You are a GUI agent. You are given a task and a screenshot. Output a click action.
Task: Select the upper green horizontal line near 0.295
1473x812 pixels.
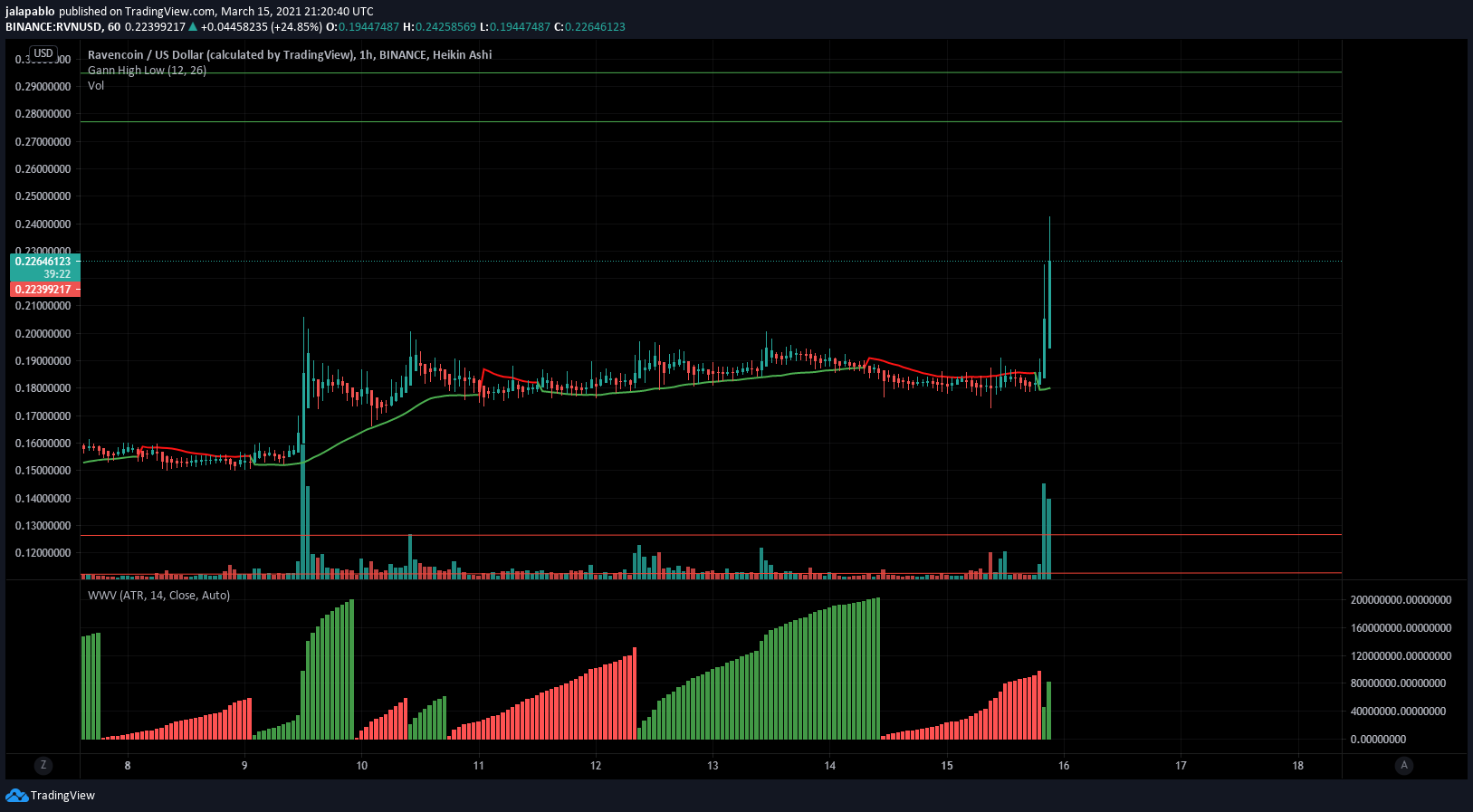(711, 72)
